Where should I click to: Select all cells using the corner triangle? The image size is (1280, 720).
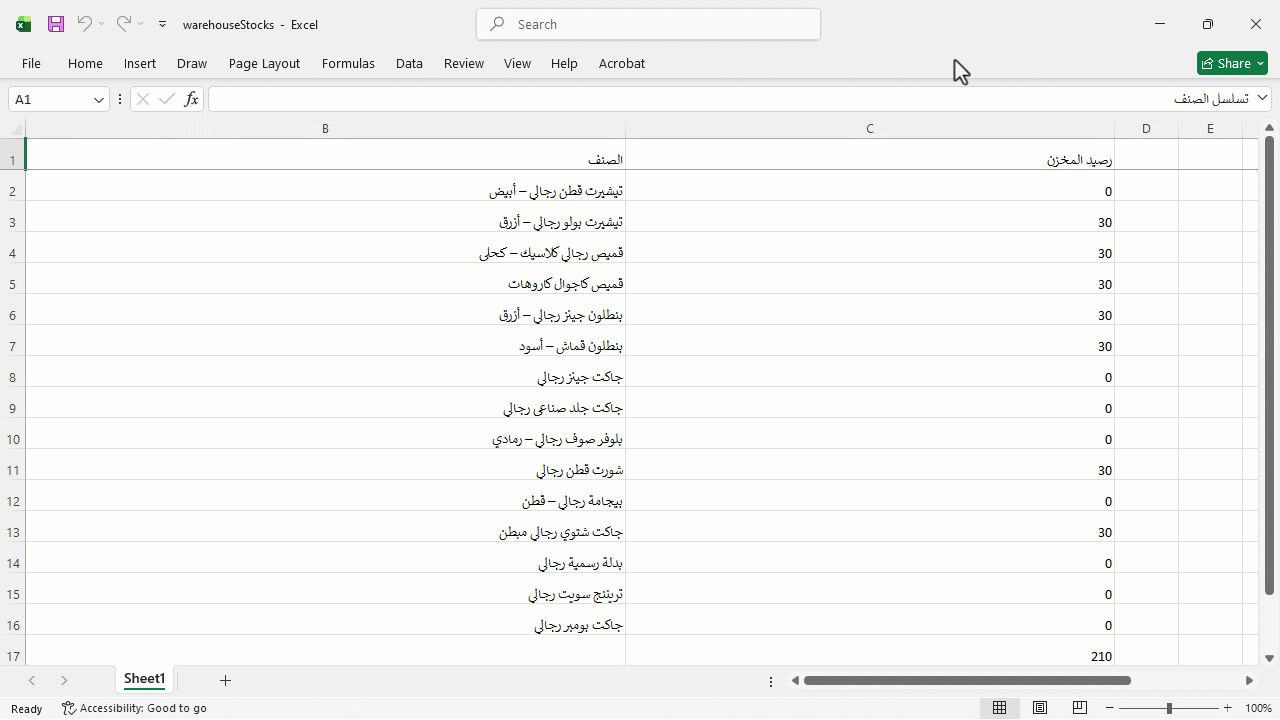tap(16, 129)
